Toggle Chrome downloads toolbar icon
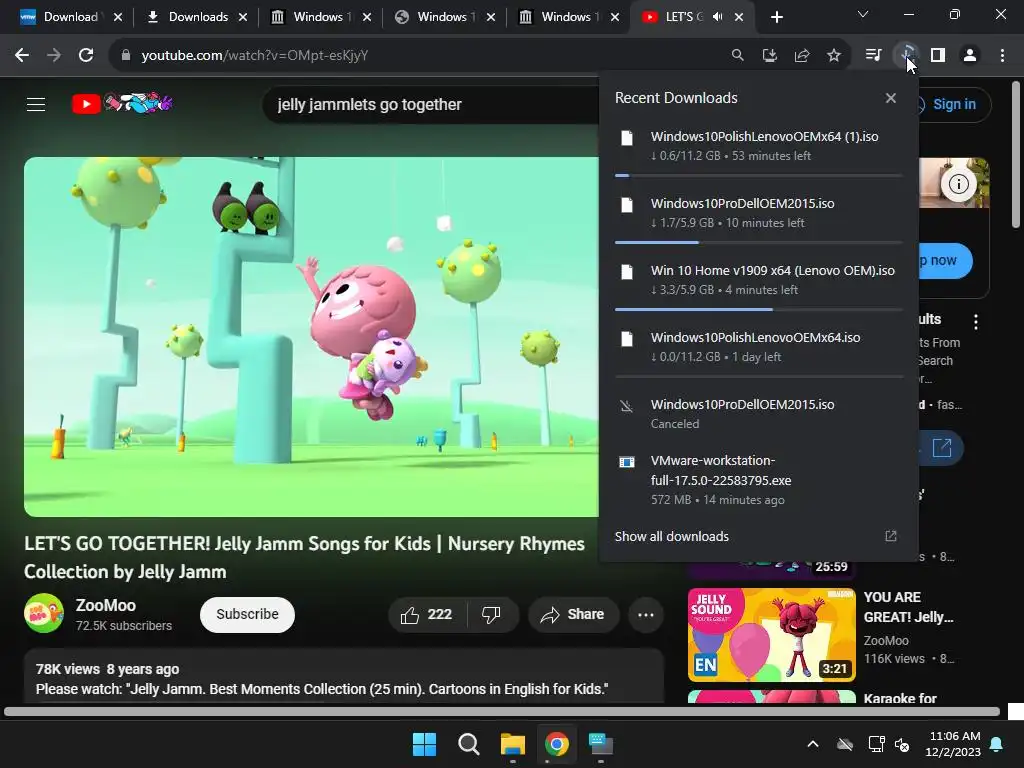This screenshot has height=768, width=1024. pyautogui.click(x=906, y=56)
